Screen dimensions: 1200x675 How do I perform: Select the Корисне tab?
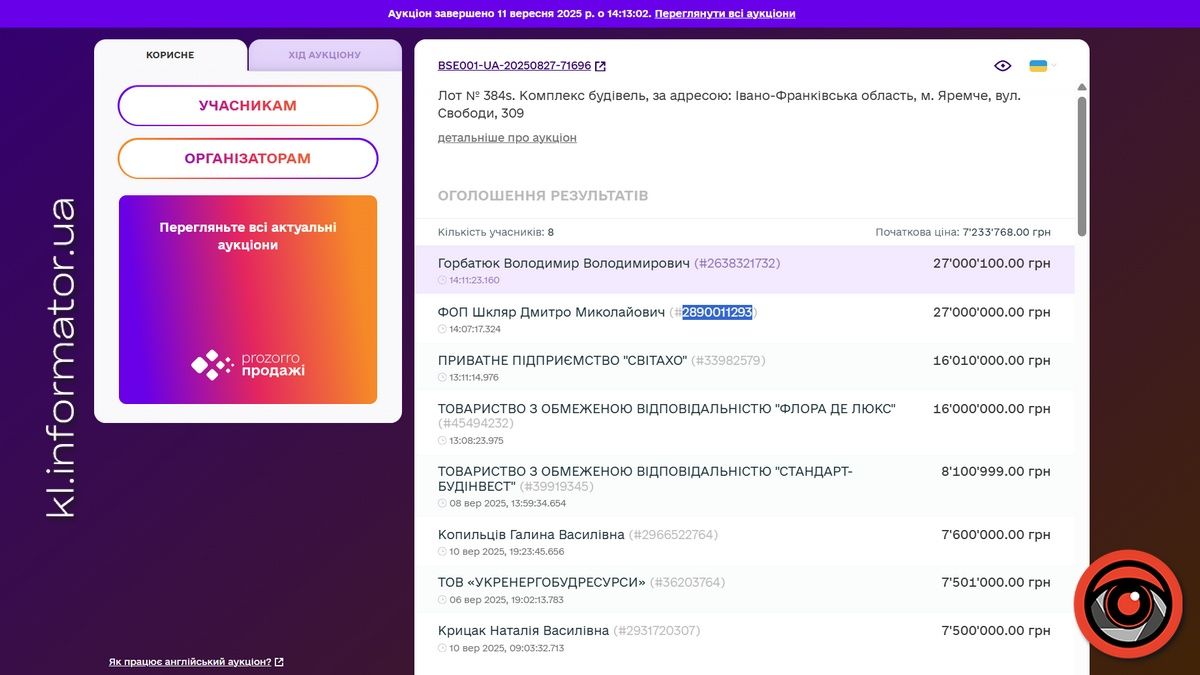(170, 55)
